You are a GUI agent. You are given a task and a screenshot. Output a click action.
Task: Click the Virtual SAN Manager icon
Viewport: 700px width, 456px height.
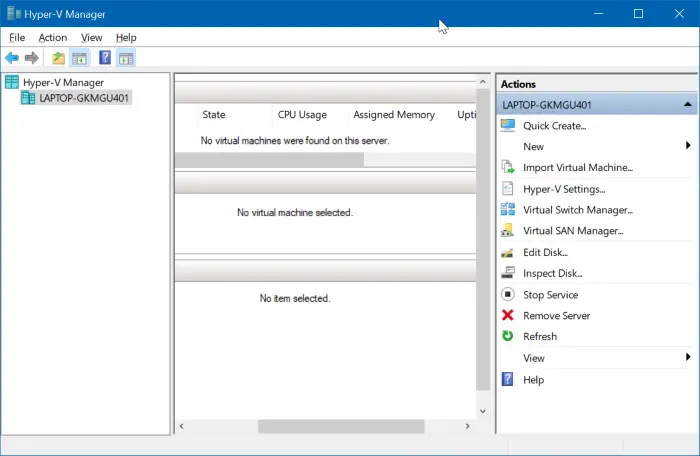(508, 230)
